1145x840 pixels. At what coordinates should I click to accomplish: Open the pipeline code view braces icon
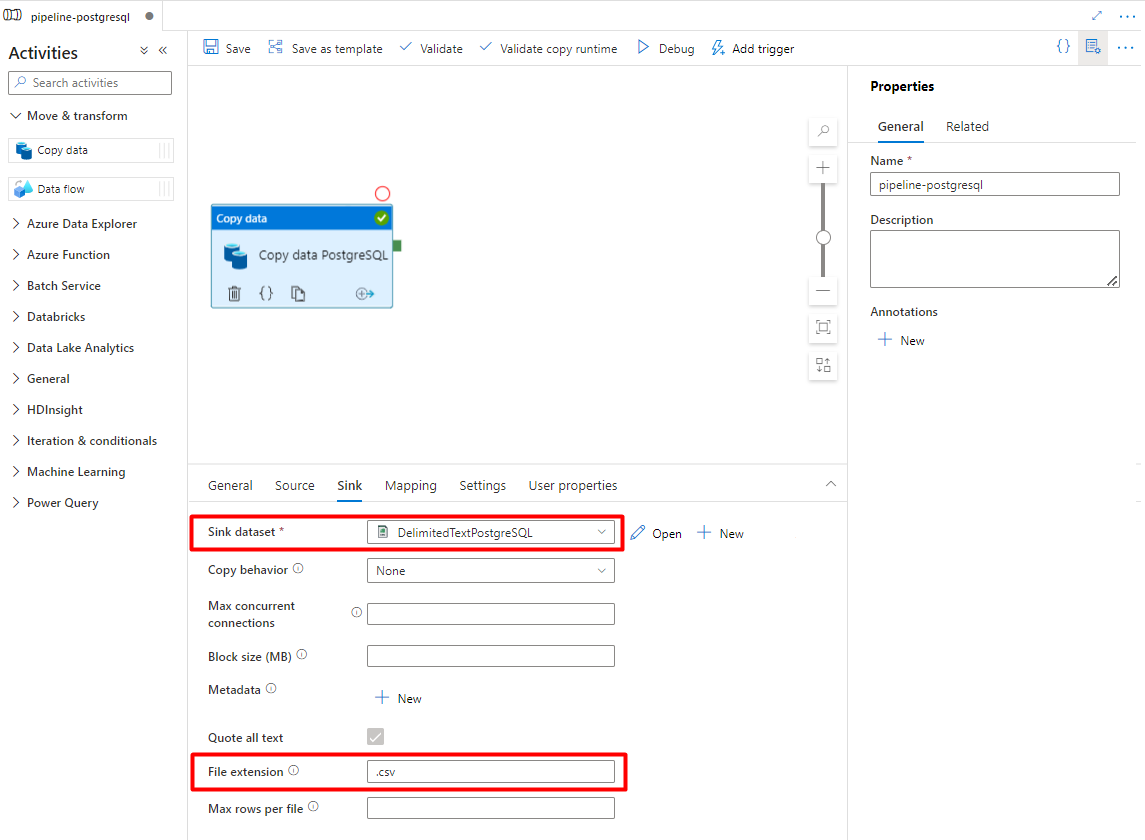1063,47
